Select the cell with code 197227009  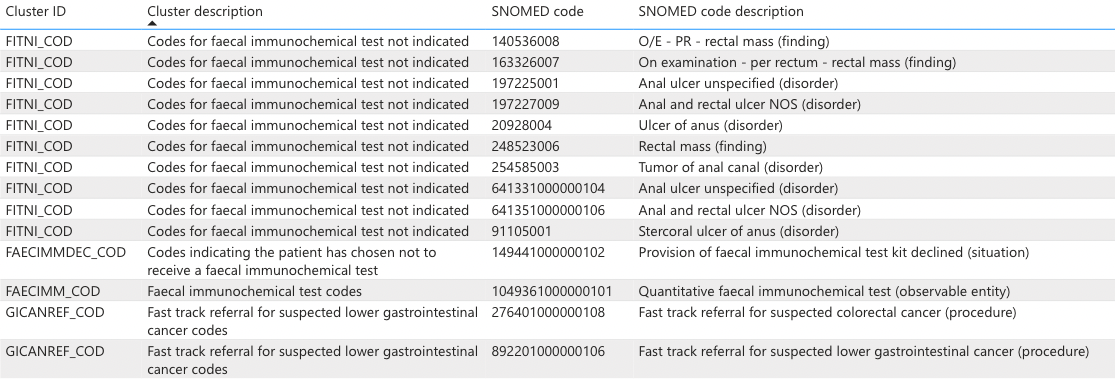[x=525, y=105]
